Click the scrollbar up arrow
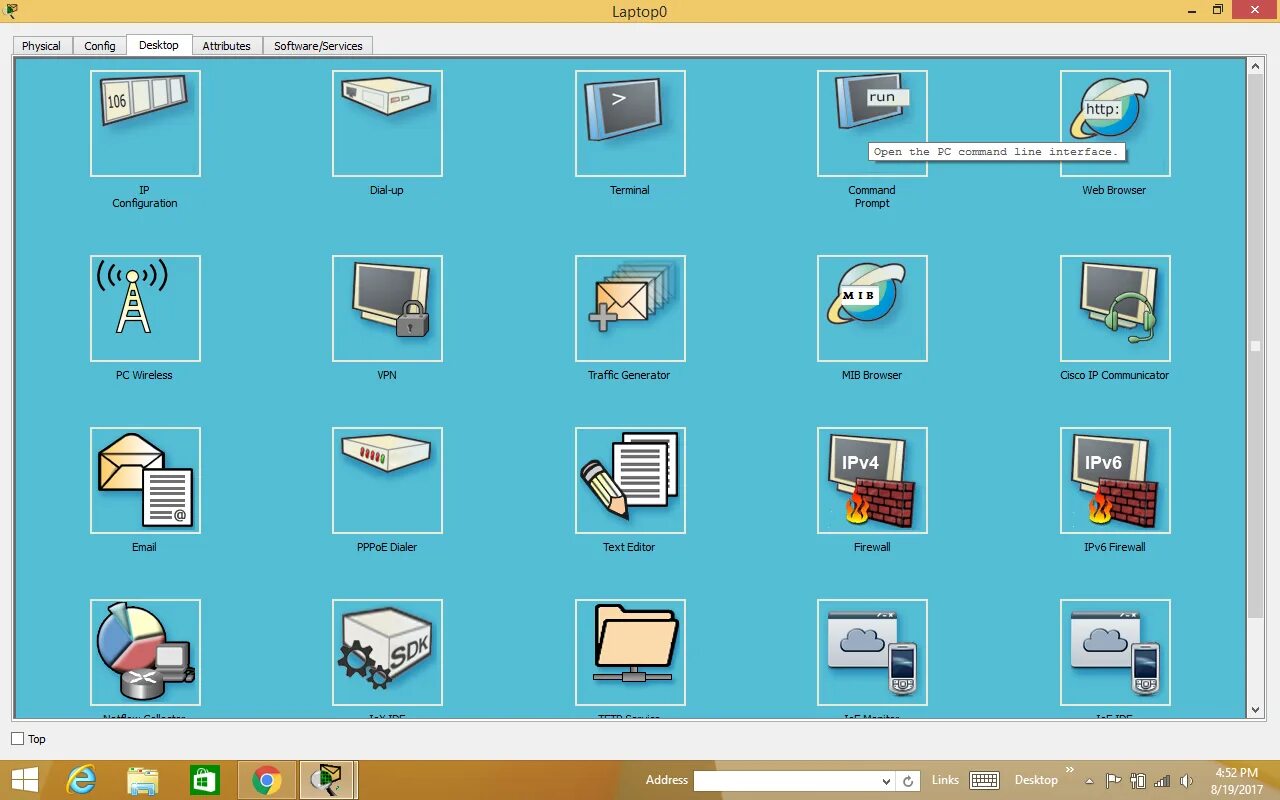1280x800 pixels. coord(1256,66)
